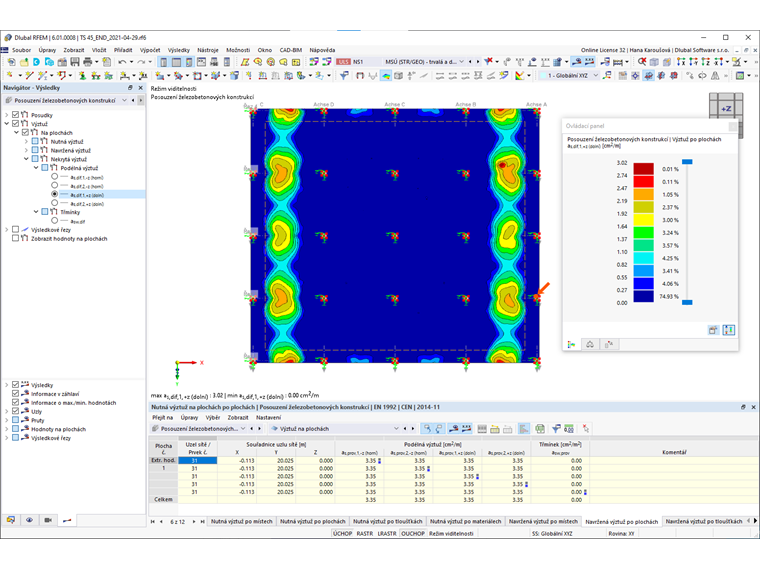Click the navigator data tab icon at bottom left
The height and width of the screenshot is (570, 760).
[11, 520]
